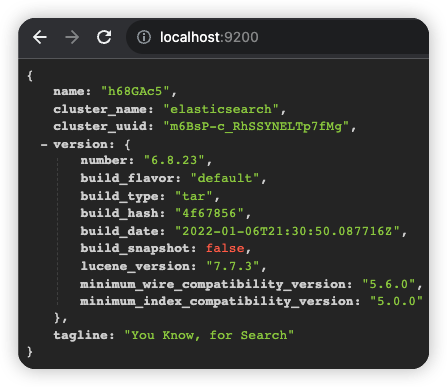The height and width of the screenshot is (387, 447).
Task: Select the tagline value text
Action: point(209,335)
